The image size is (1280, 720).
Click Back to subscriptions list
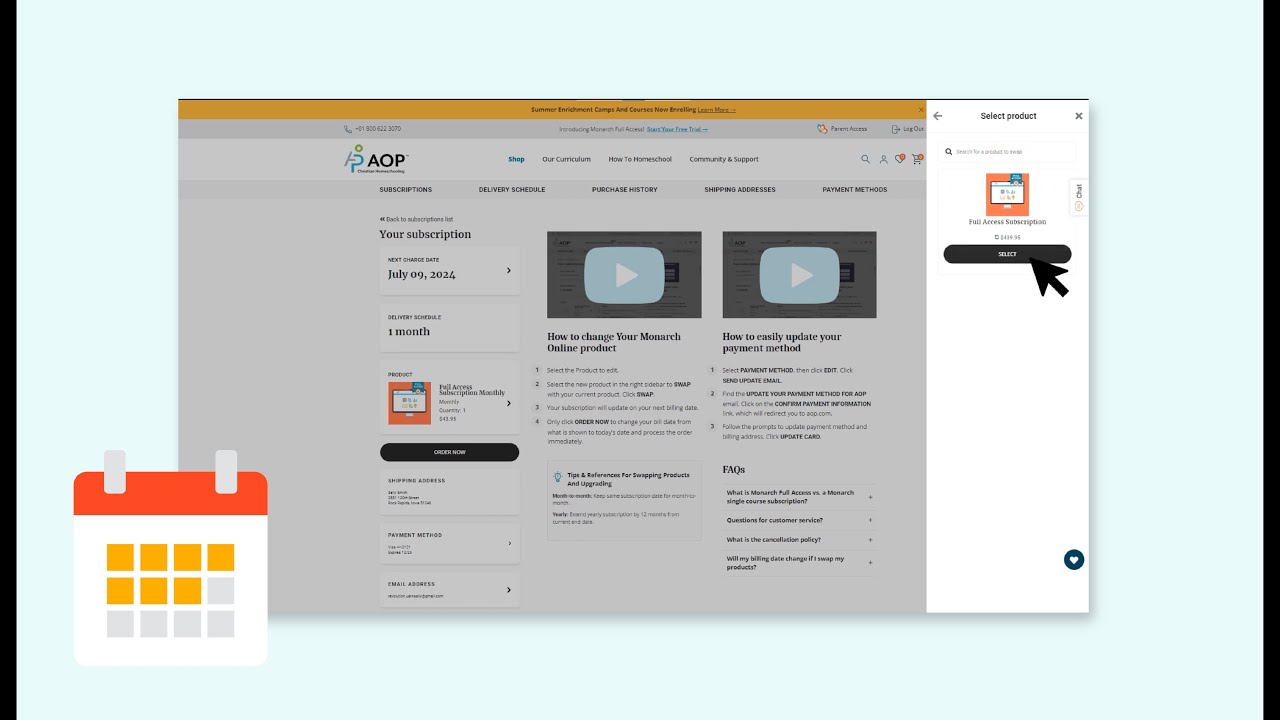coord(416,219)
